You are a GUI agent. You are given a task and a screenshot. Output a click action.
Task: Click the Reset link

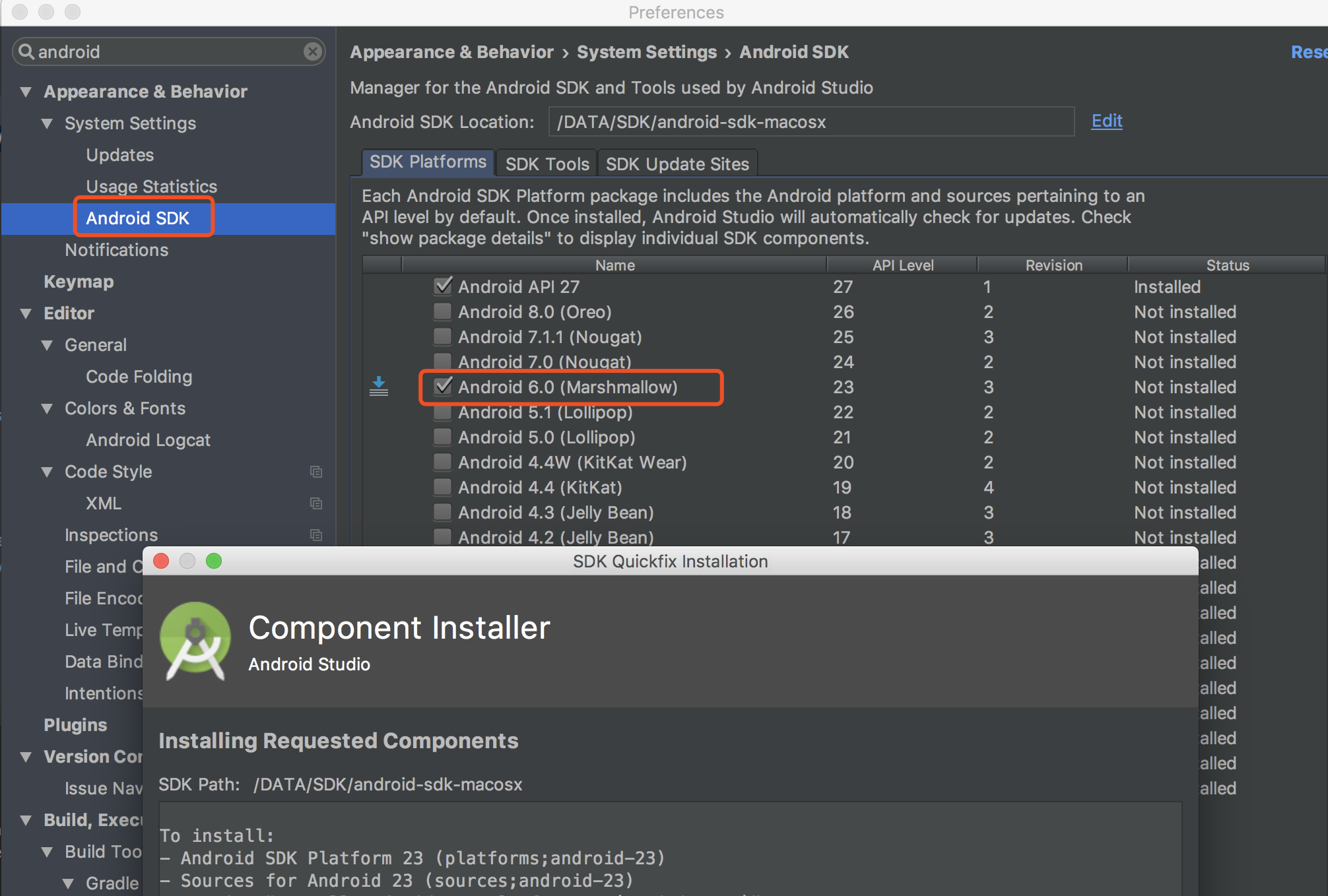[x=1309, y=52]
